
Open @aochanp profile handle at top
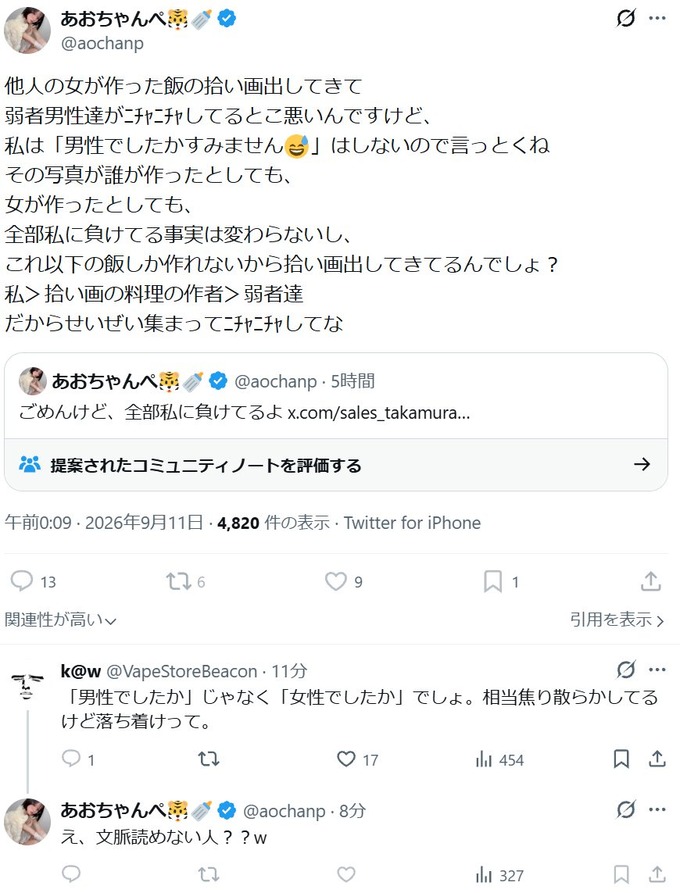click(103, 43)
